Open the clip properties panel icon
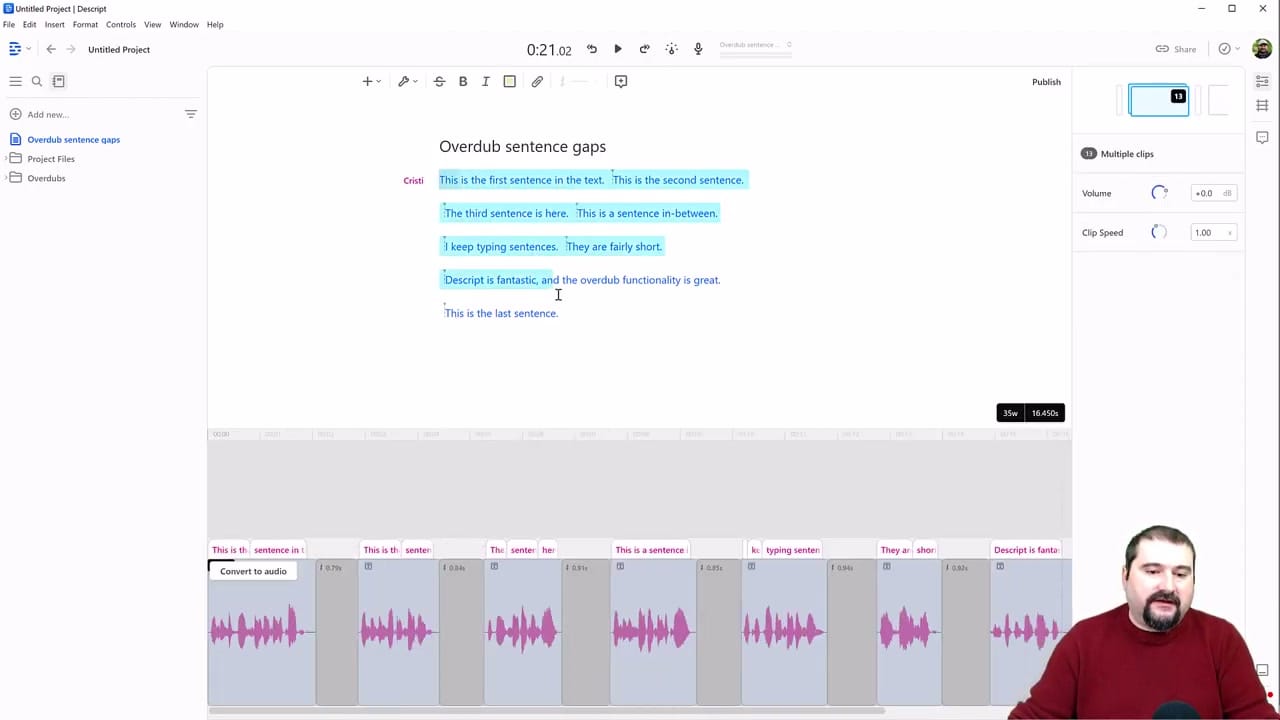This screenshot has height=720, width=1280. tap(1262, 81)
